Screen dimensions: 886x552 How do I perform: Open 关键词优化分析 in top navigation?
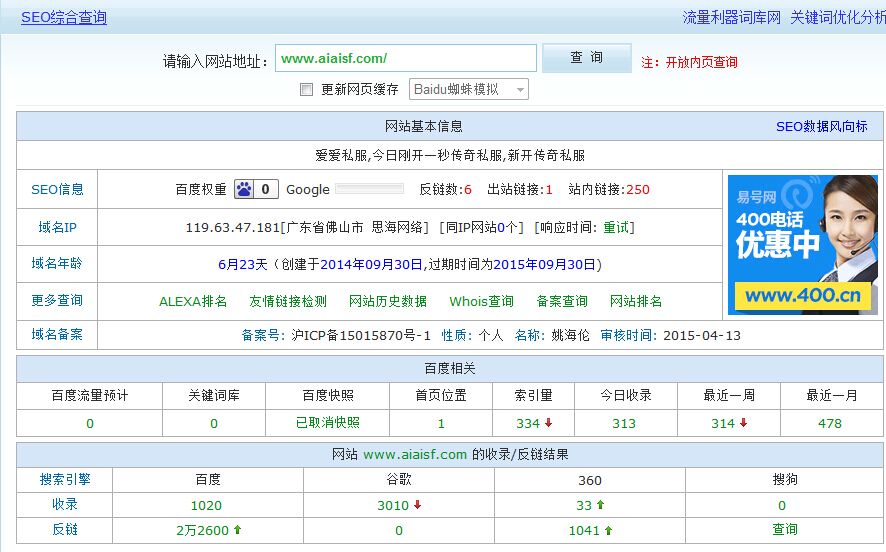tap(837, 18)
